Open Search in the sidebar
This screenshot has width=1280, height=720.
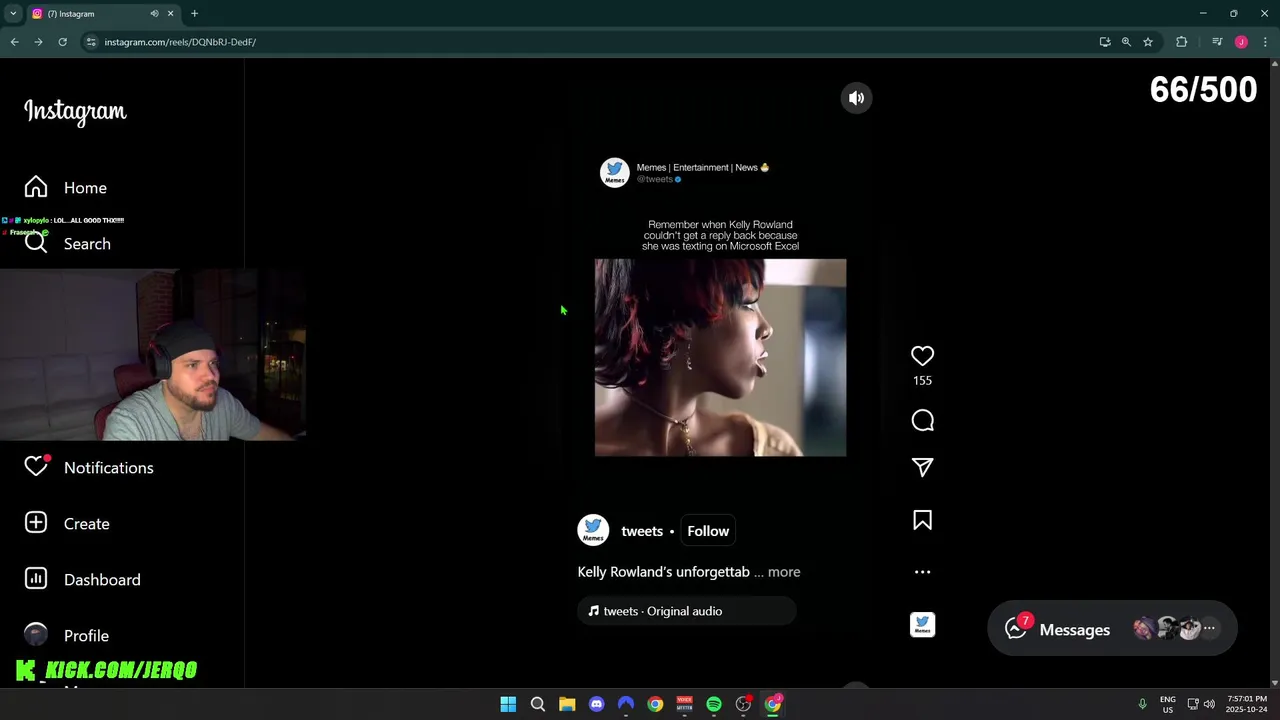click(68, 244)
